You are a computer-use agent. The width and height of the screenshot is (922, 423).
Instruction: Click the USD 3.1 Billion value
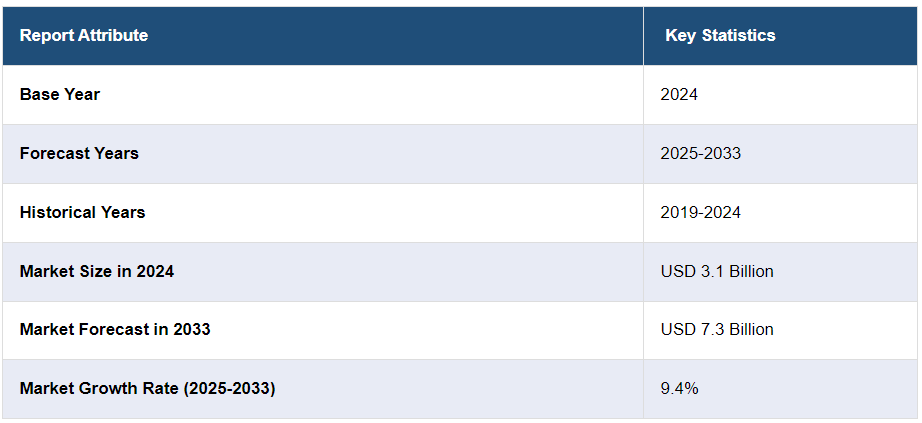coord(716,271)
